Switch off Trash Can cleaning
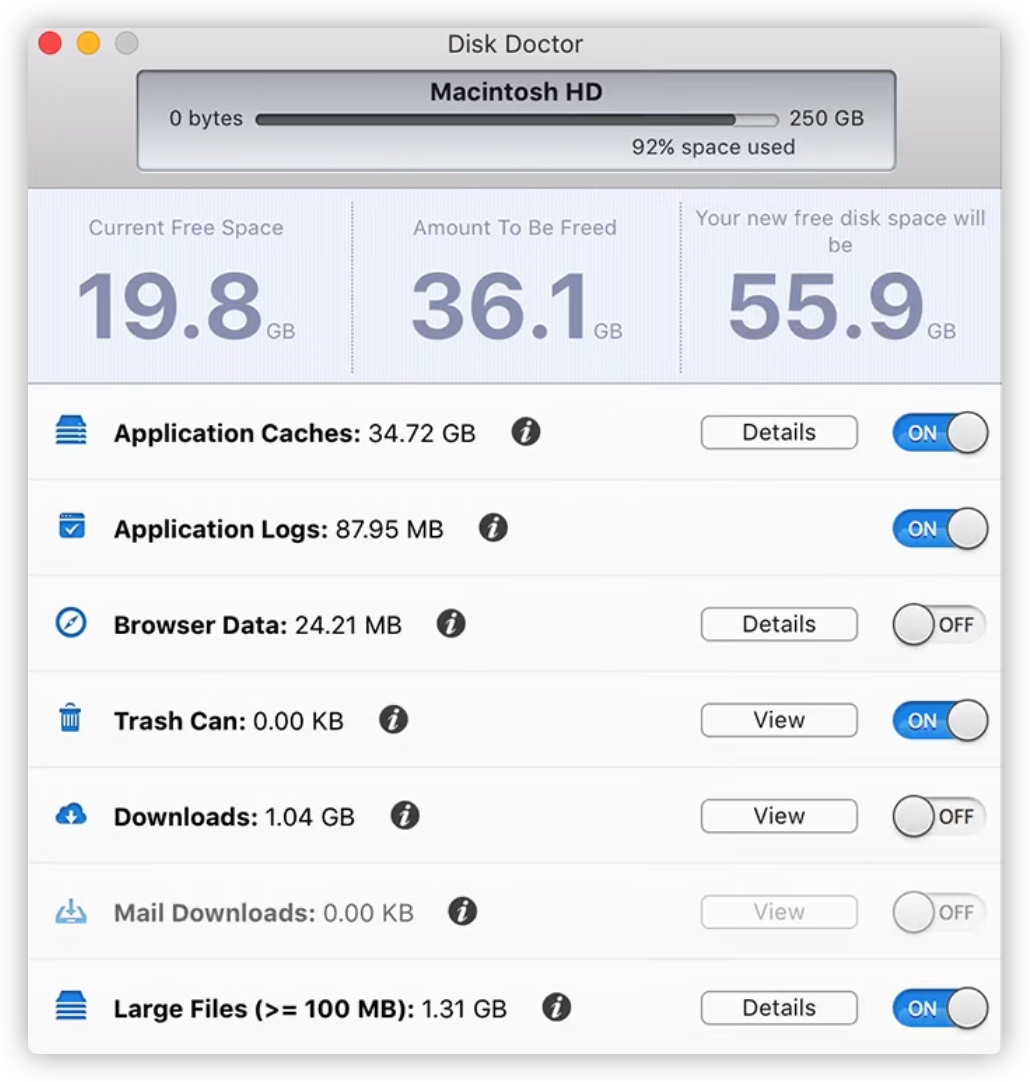 point(940,720)
